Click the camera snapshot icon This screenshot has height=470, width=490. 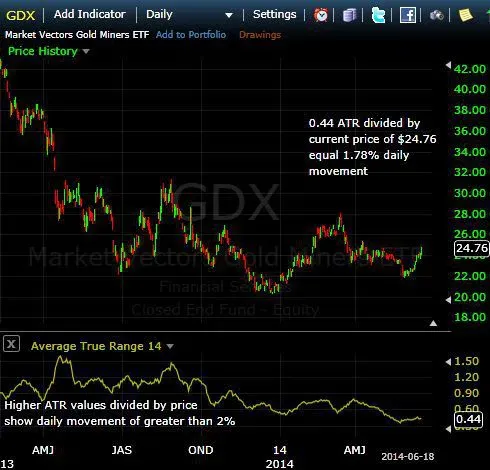tap(436, 15)
